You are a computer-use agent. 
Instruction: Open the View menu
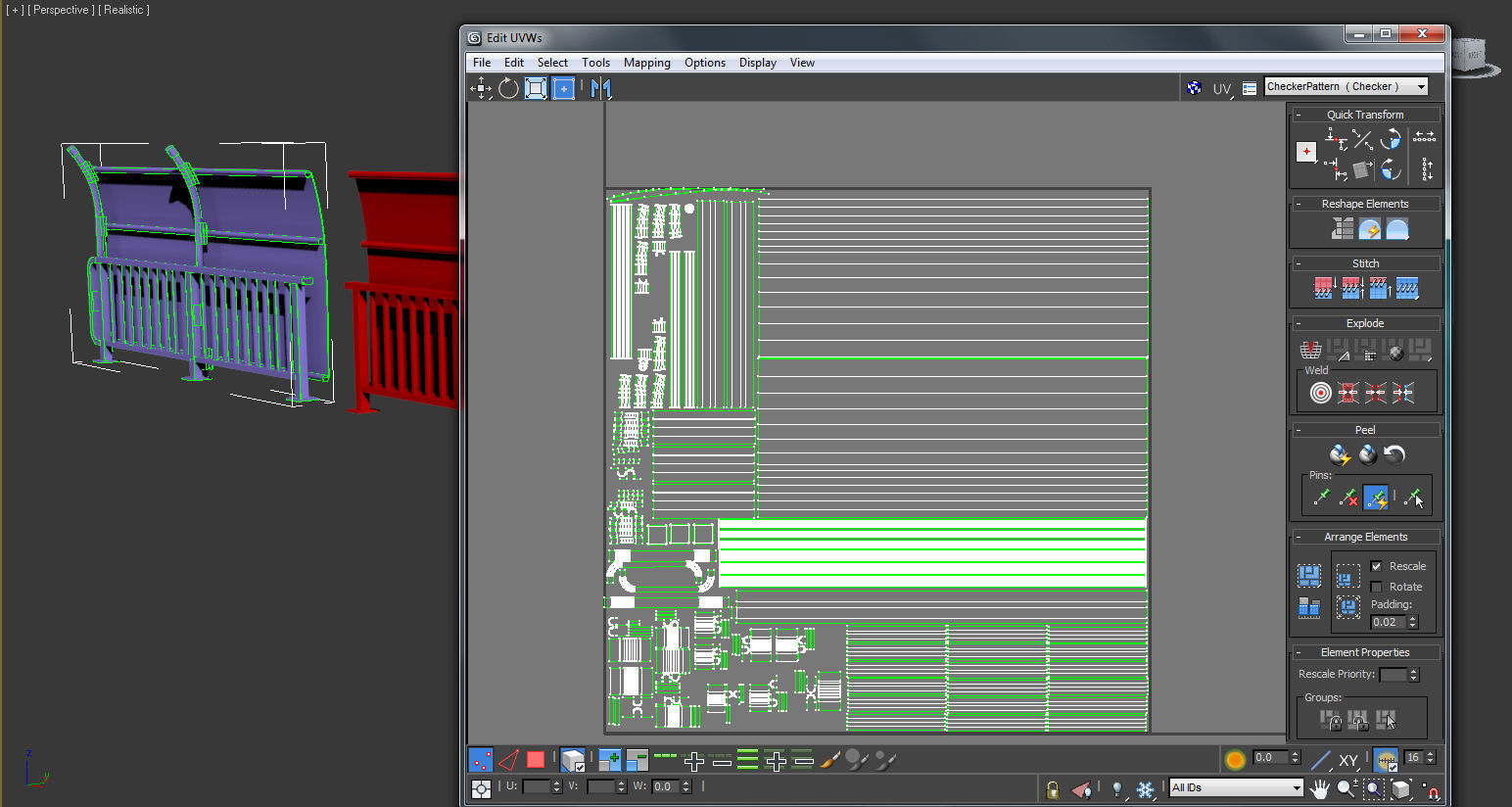tap(802, 62)
